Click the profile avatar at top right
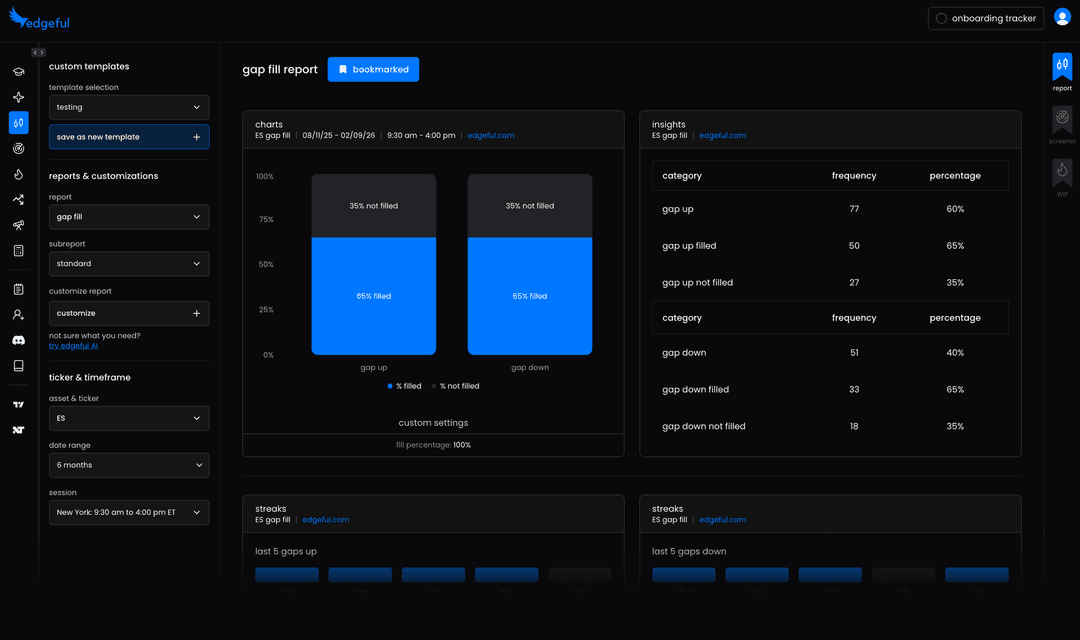1080x640 pixels. coord(1062,17)
